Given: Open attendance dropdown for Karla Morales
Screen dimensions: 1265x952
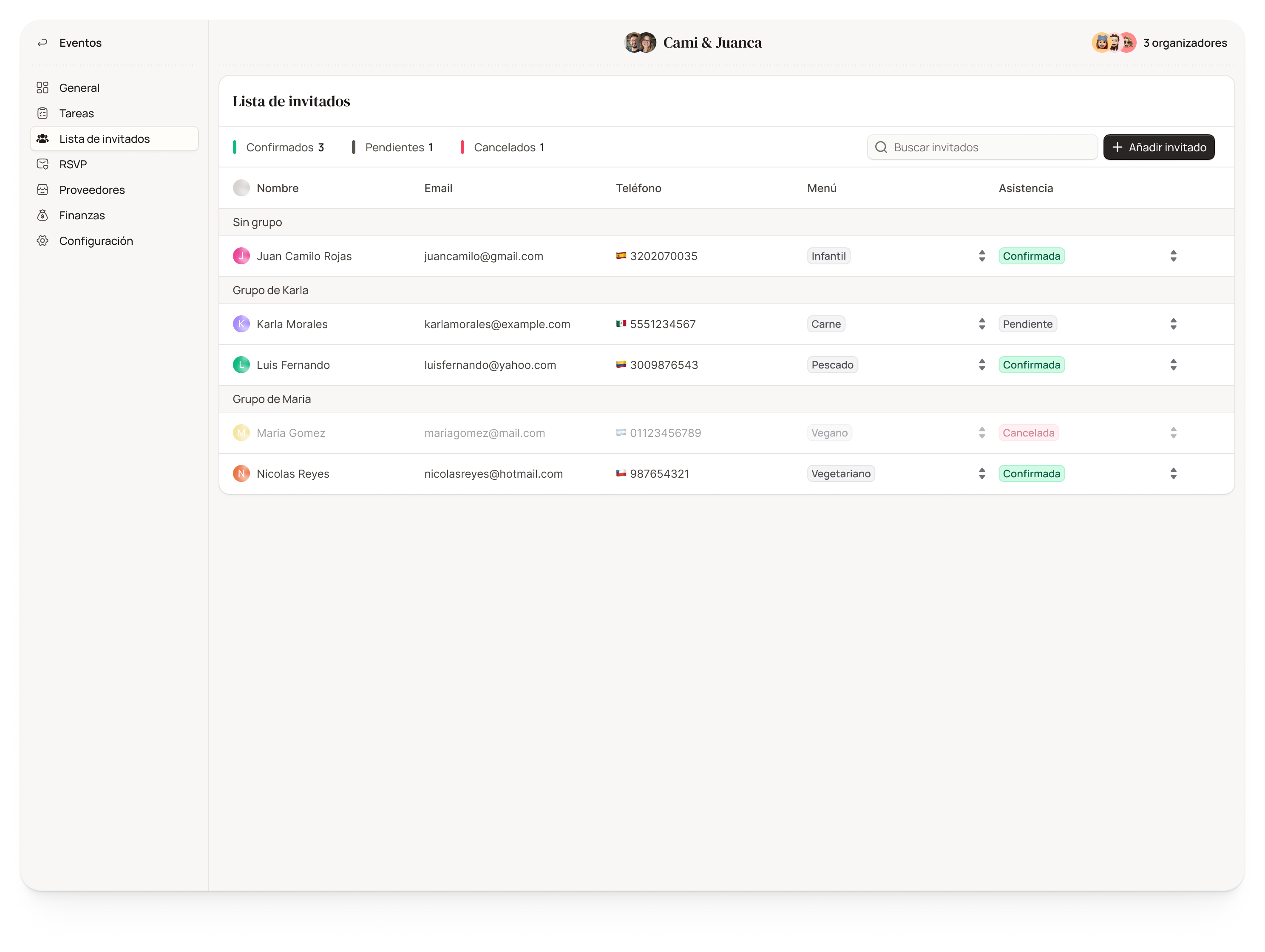Looking at the screenshot, I should coord(1173,323).
